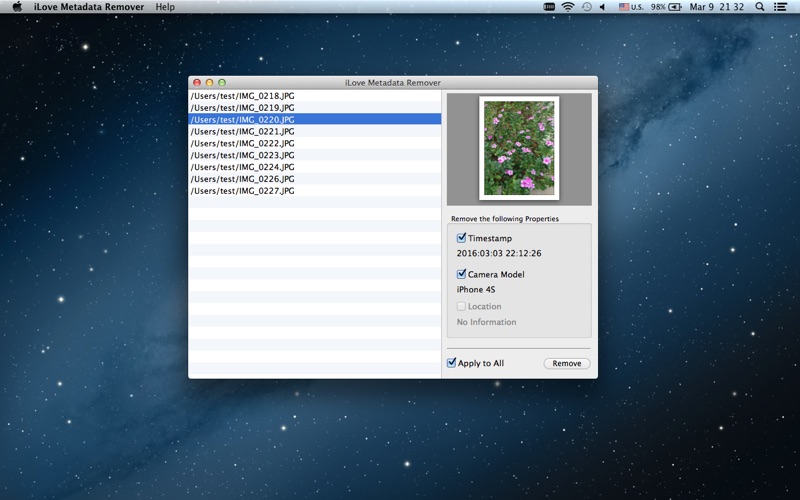Click the Remove button
The width and height of the screenshot is (800, 500).
click(567, 363)
